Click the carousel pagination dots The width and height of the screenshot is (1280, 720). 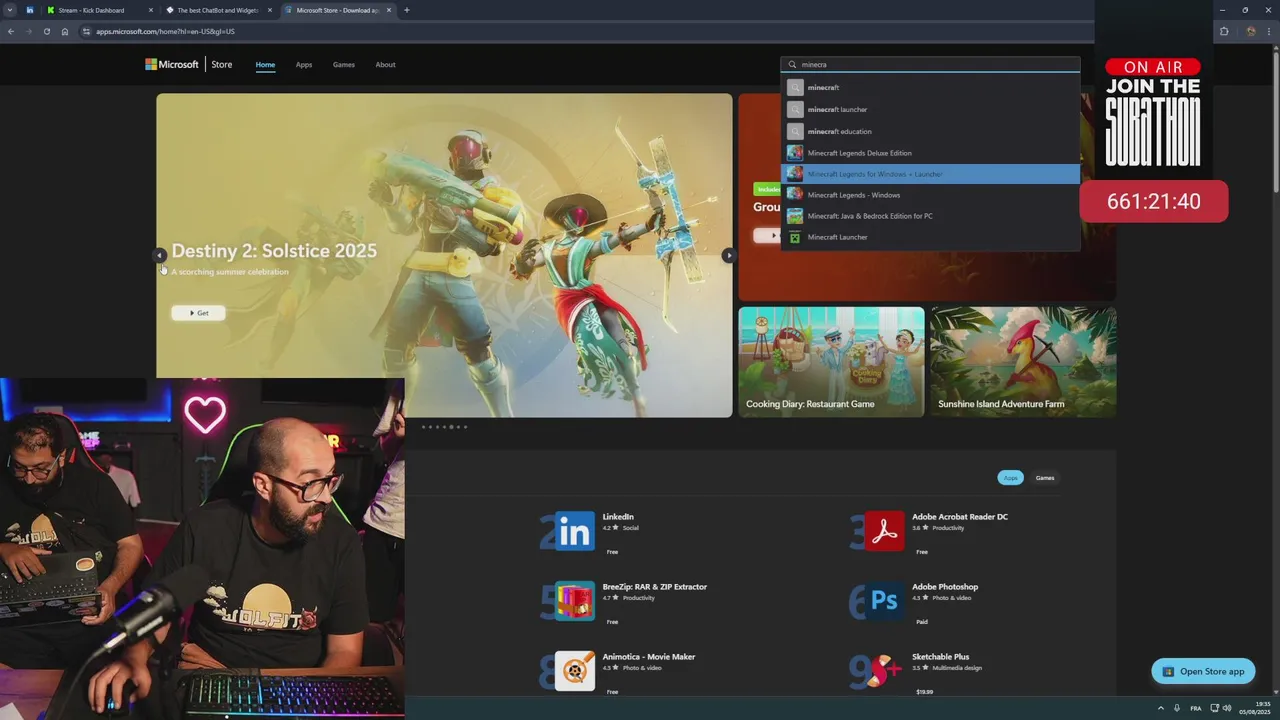click(444, 427)
